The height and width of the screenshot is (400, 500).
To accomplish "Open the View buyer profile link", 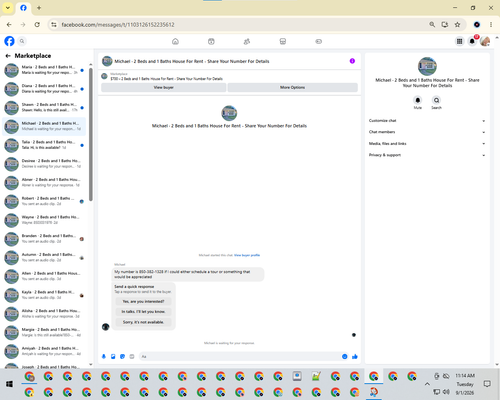I will pyautogui.click(x=247, y=255).
